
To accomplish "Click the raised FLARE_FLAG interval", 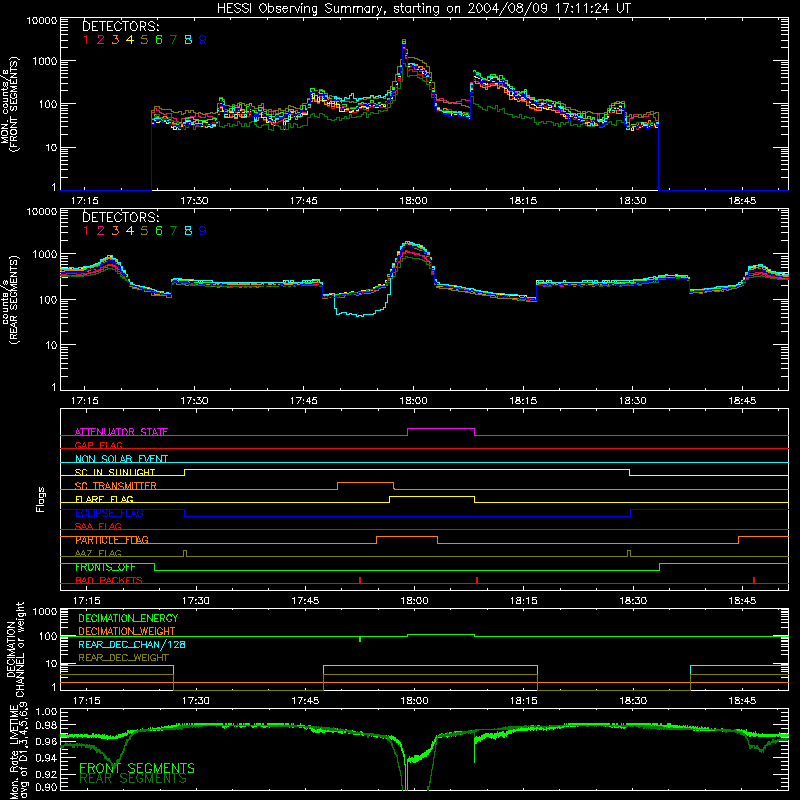I will pyautogui.click(x=432, y=496).
